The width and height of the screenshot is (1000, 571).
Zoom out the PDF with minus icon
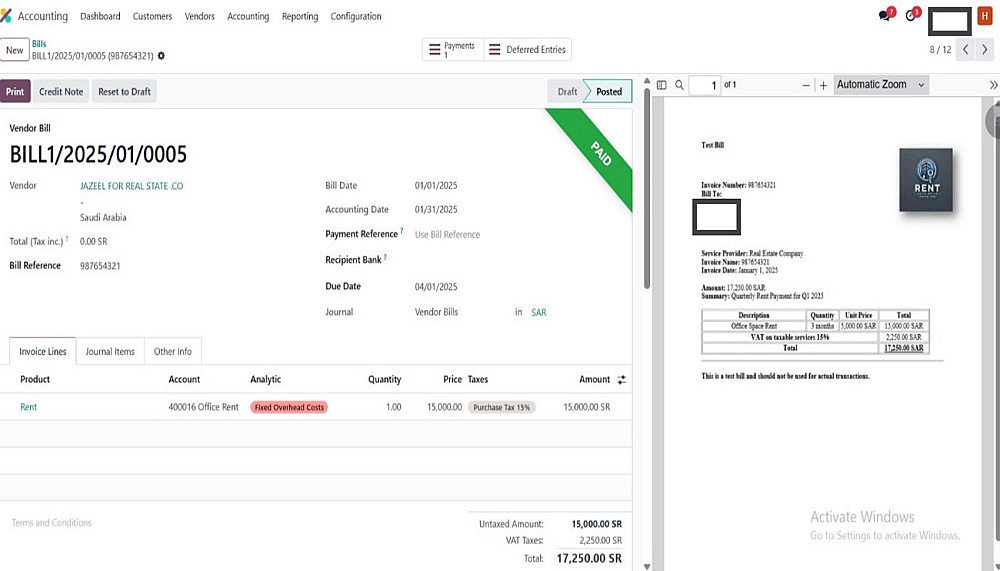(806, 85)
